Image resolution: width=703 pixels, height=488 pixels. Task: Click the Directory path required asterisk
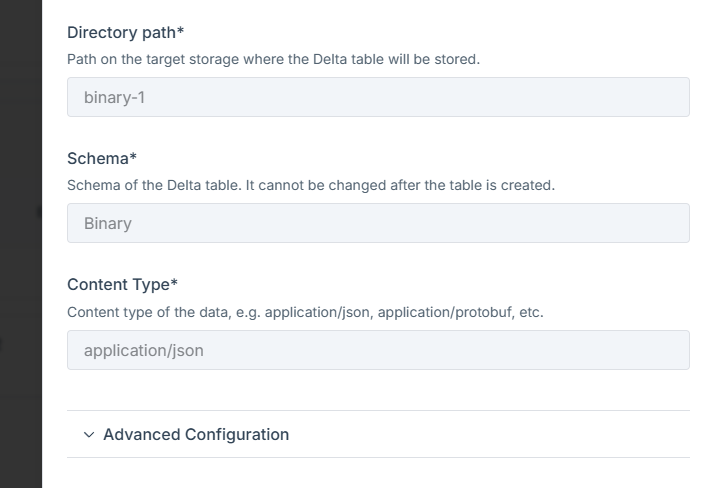click(x=180, y=30)
